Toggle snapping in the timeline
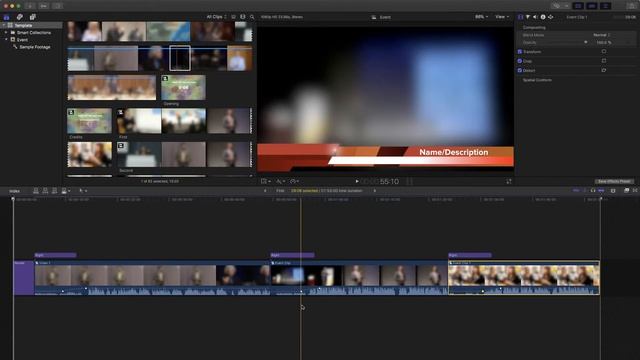This screenshot has height=360, width=640. 601,191
